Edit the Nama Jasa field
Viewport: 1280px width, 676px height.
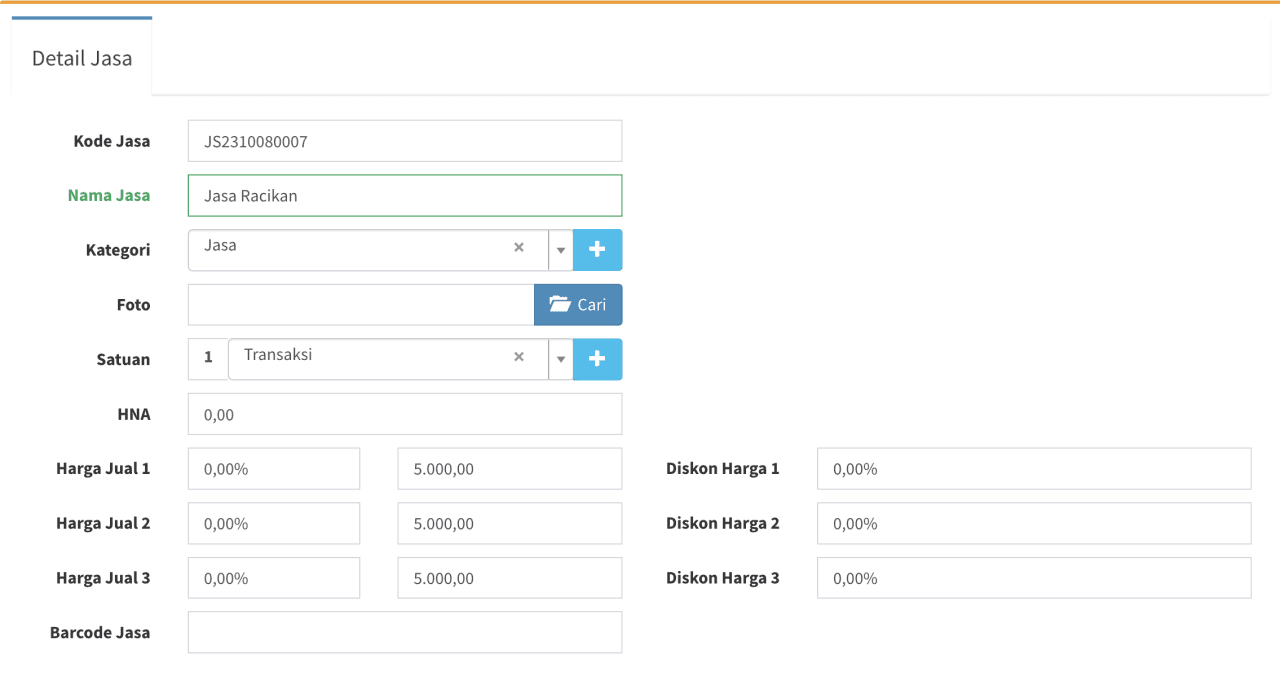click(405, 196)
